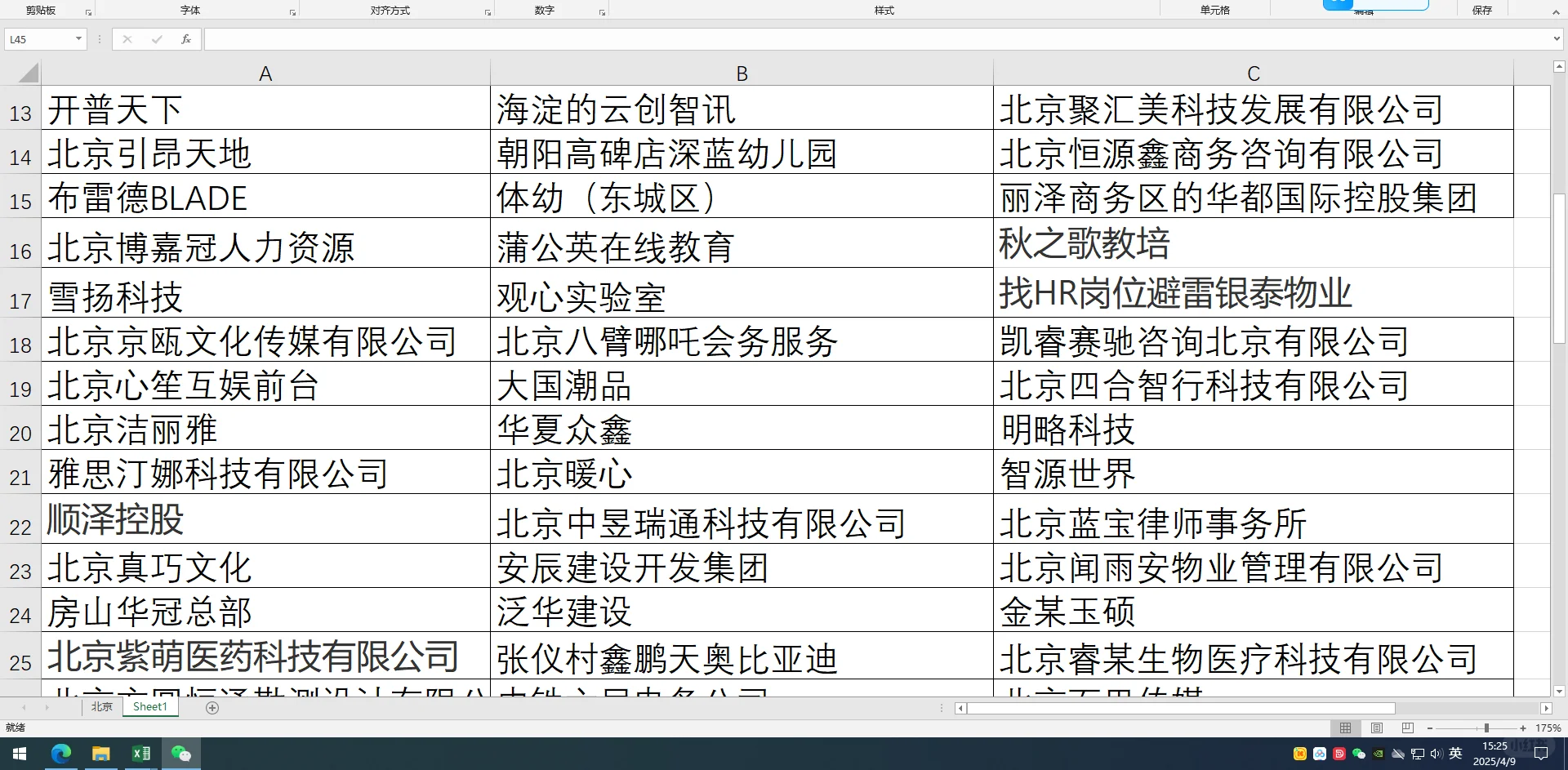Select cell containing 张仪村鑫鹏天奥比亚迪
1568x770 pixels.
(742, 657)
